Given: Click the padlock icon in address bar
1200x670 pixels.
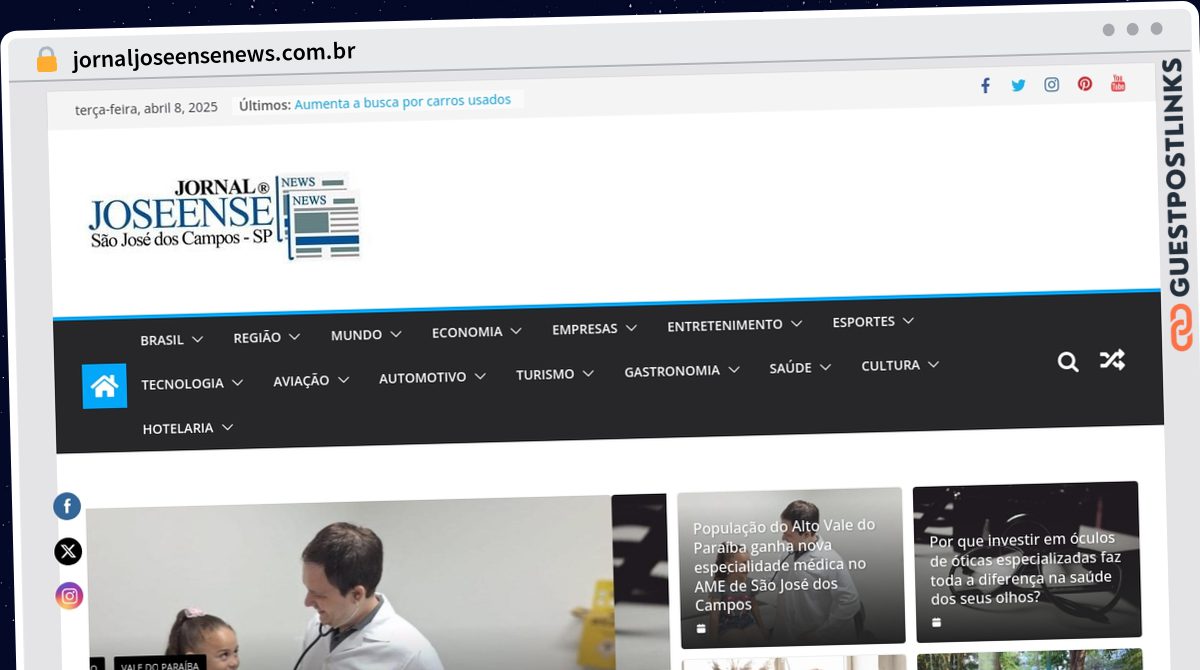Looking at the screenshot, I should [x=46, y=59].
